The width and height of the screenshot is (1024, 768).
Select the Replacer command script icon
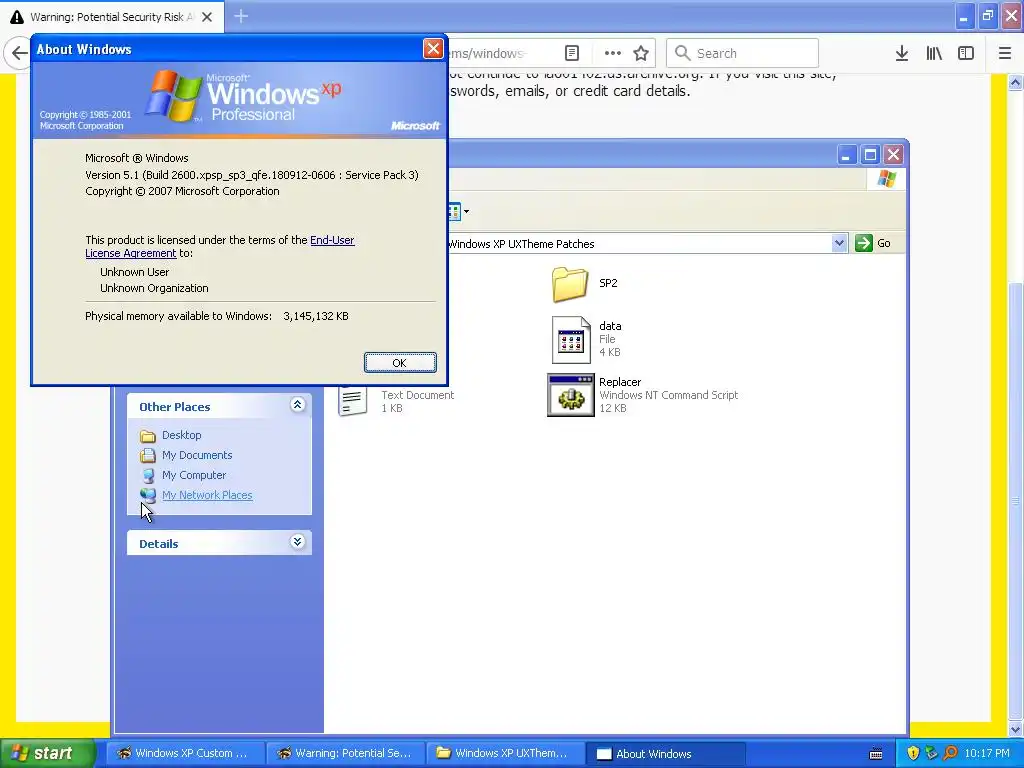point(571,394)
